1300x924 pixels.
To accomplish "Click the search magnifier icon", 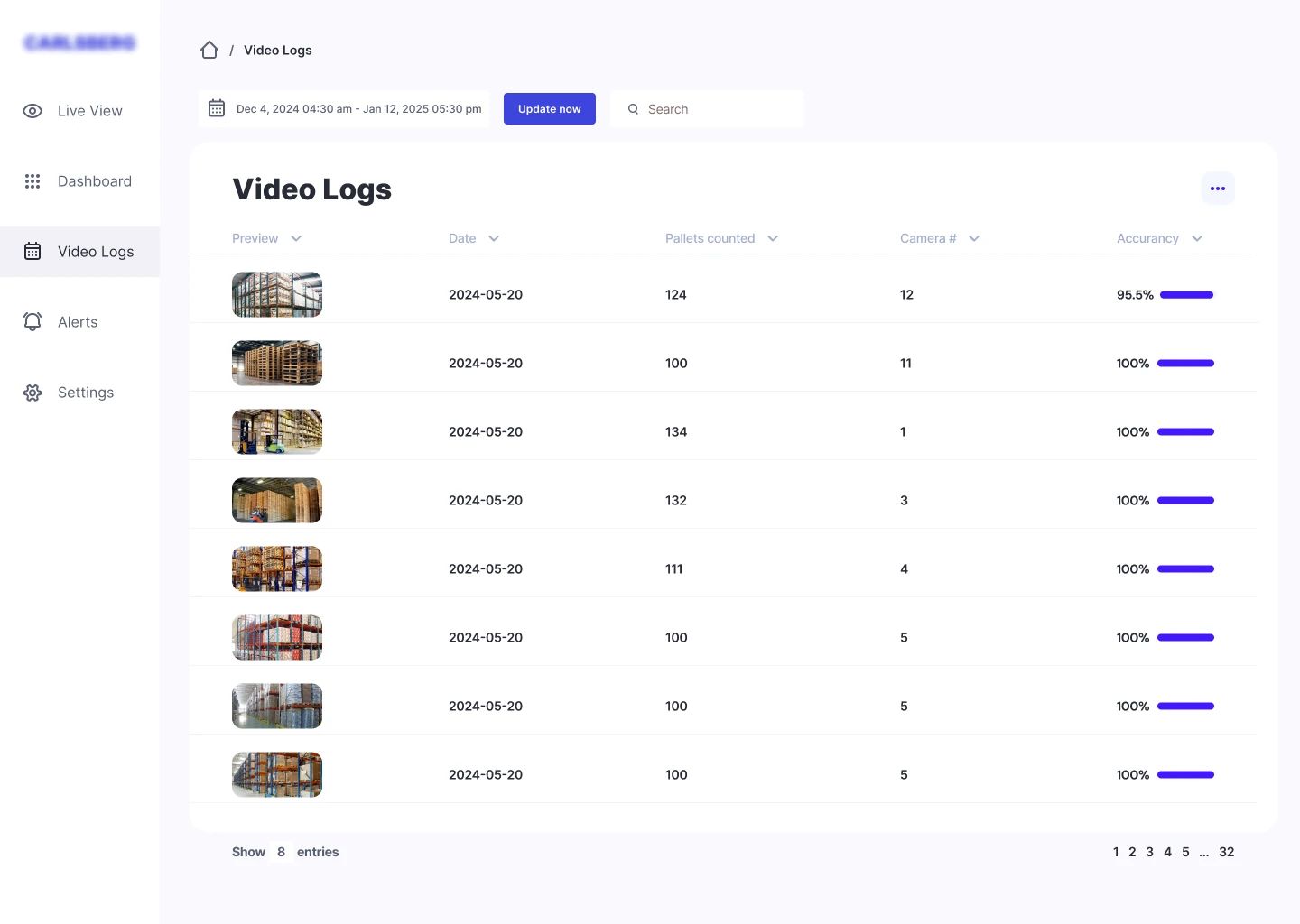I will (633, 109).
